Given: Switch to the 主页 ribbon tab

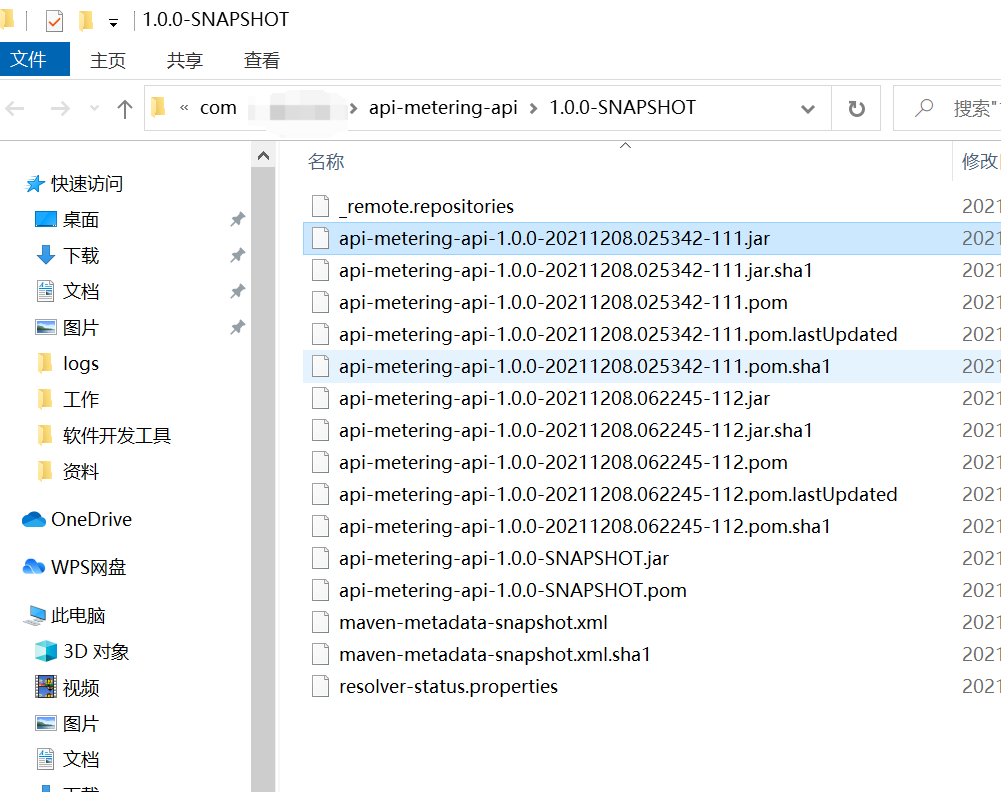Looking at the screenshot, I should (x=108, y=60).
